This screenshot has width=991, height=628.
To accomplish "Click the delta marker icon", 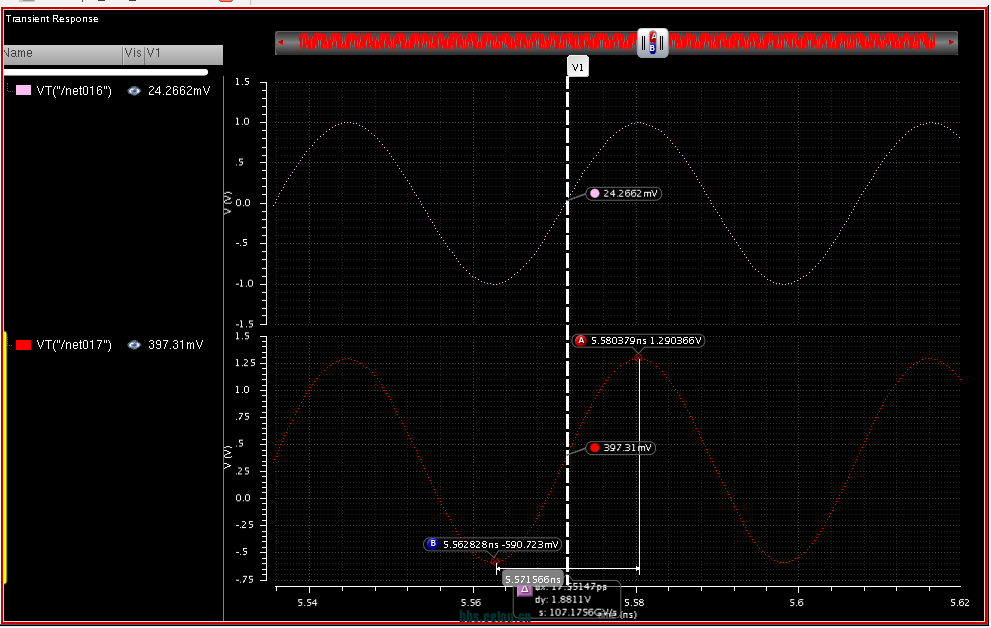I will coord(525,590).
